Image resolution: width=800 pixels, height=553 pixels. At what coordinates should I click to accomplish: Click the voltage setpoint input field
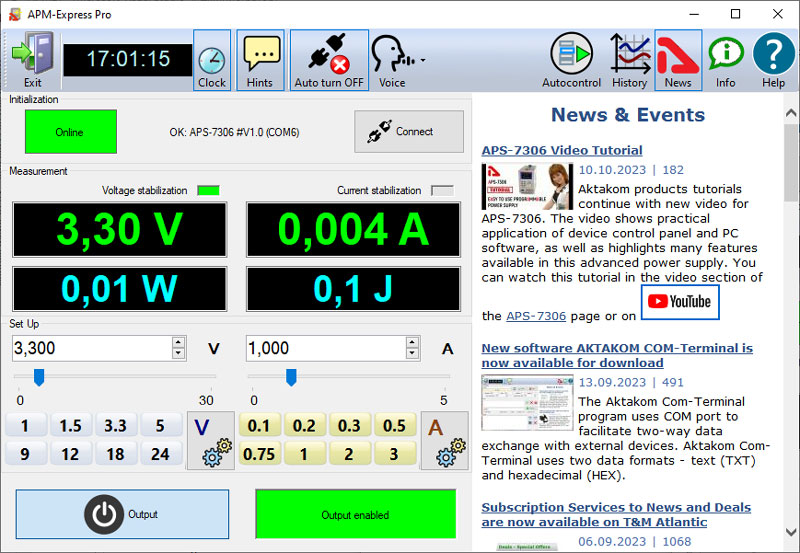pyautogui.click(x=92, y=348)
